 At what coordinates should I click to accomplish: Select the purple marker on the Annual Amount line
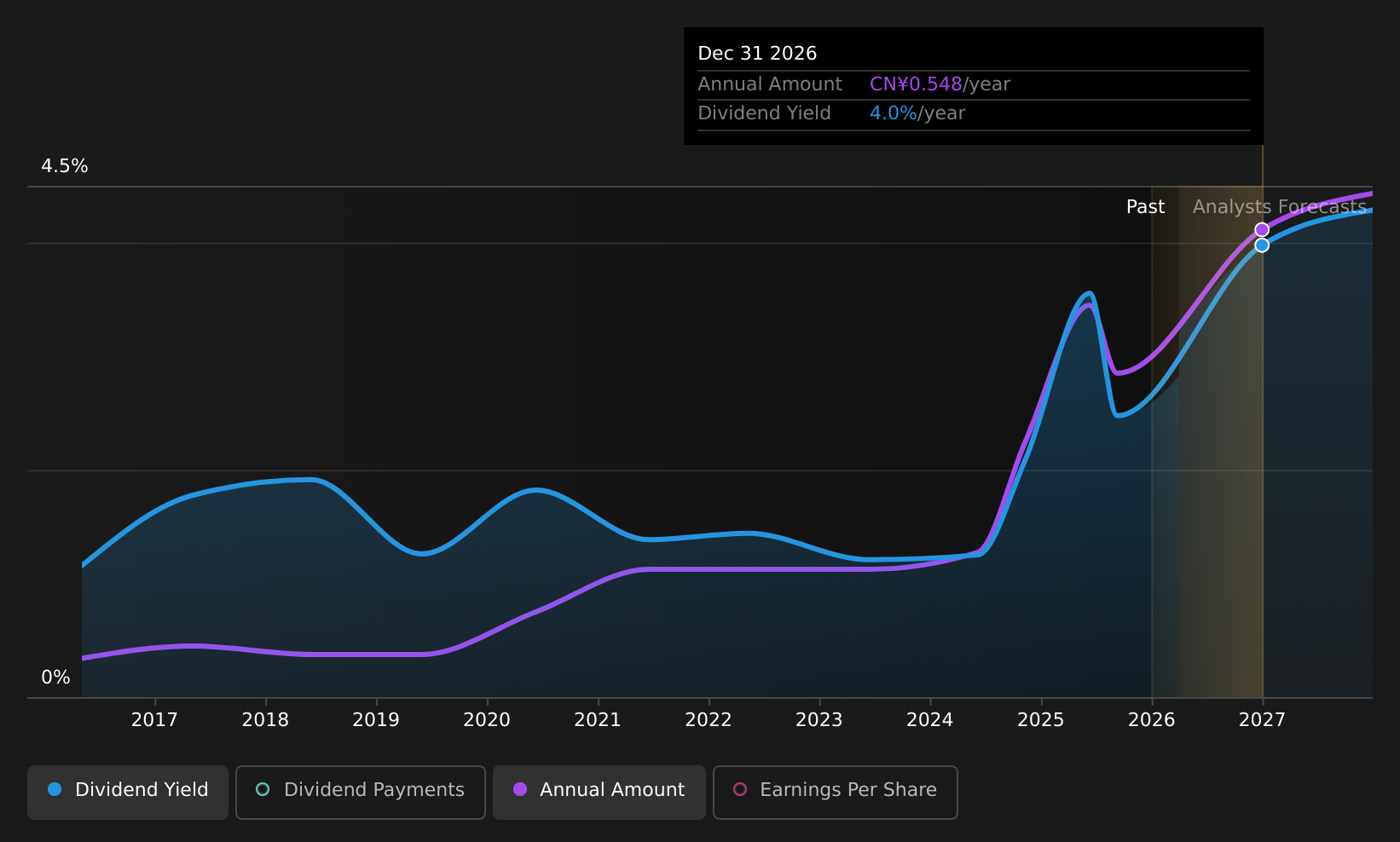[1262, 229]
